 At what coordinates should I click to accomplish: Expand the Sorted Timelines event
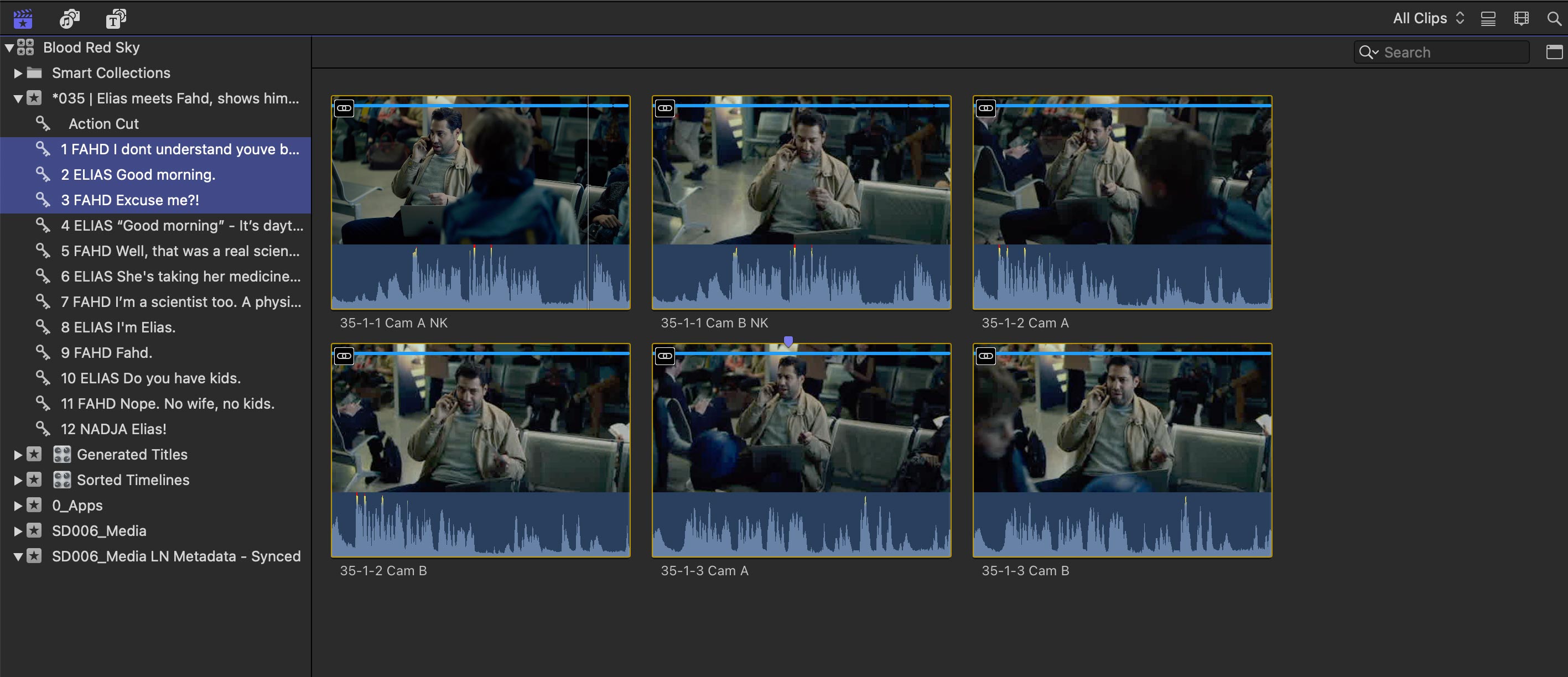click(18, 480)
